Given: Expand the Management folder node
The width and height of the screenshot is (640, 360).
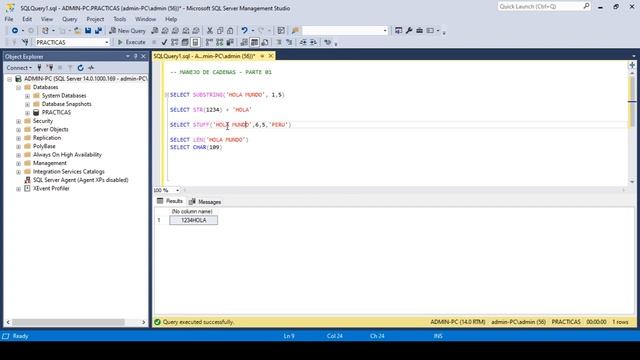Looking at the screenshot, I should click(x=18, y=163).
